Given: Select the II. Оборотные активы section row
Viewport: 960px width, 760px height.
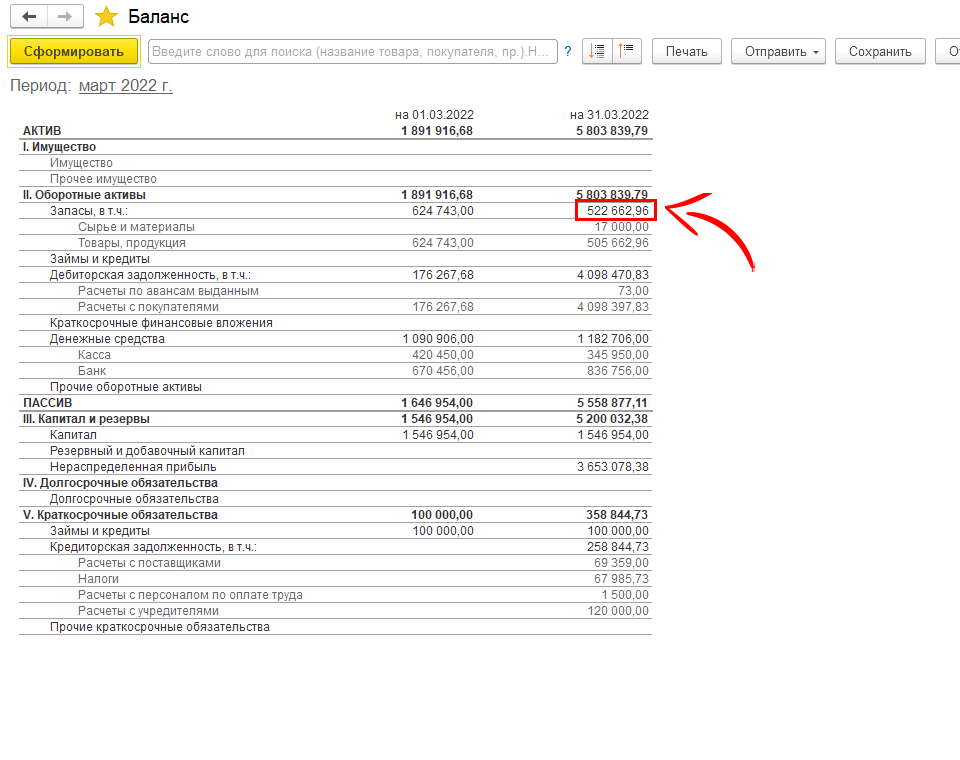Looking at the screenshot, I should pyautogui.click(x=84, y=195).
